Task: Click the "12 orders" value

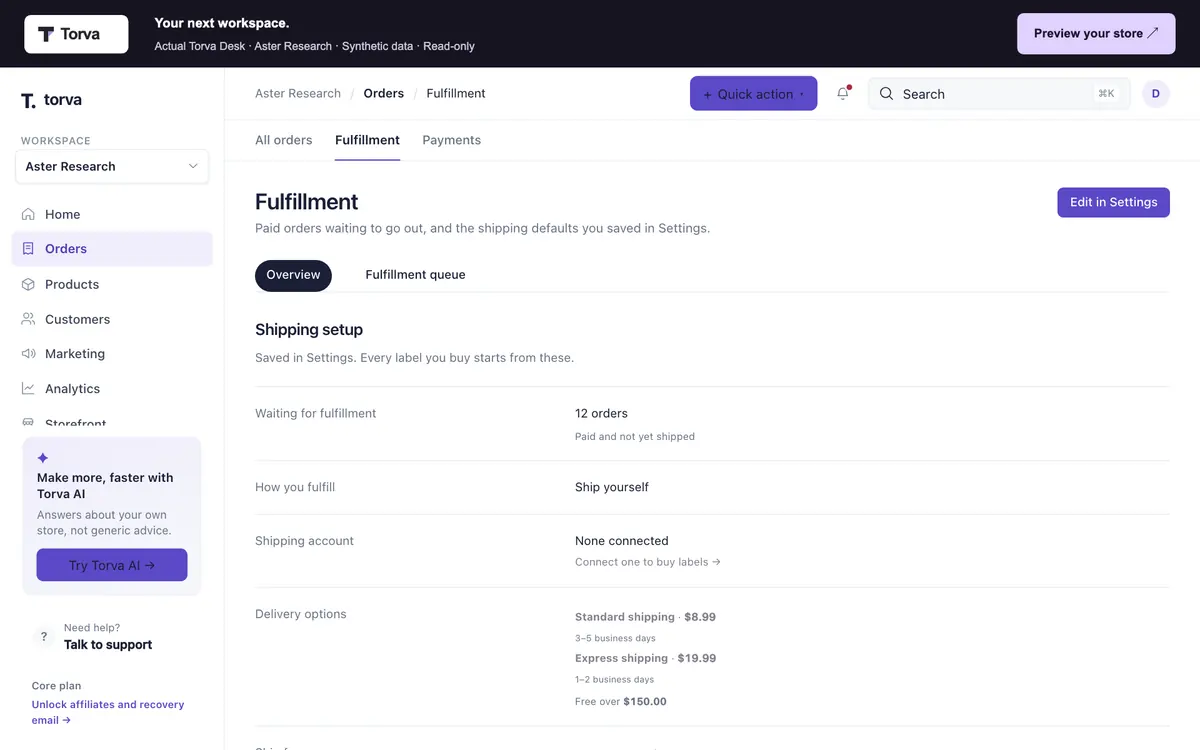Action: tap(601, 413)
